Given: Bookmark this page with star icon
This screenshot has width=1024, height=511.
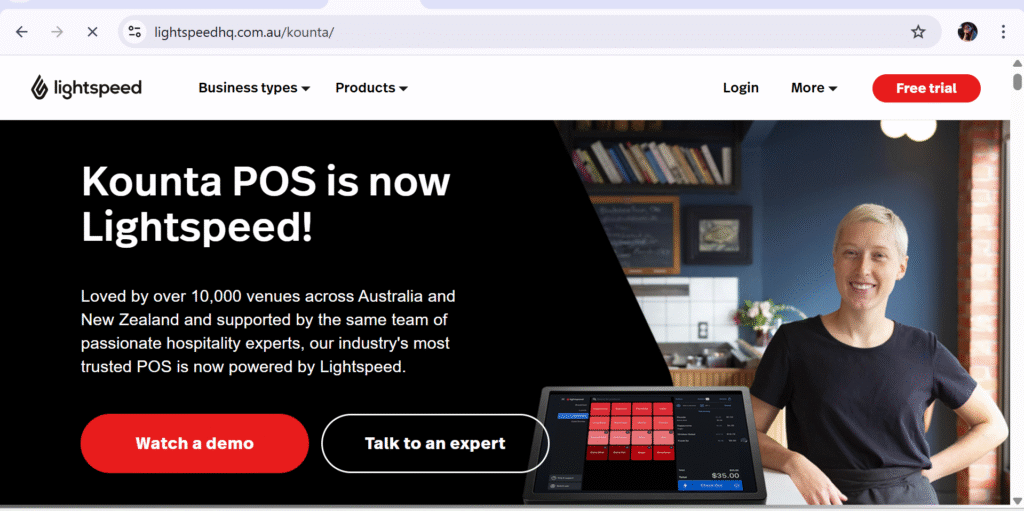Looking at the screenshot, I should (x=918, y=32).
